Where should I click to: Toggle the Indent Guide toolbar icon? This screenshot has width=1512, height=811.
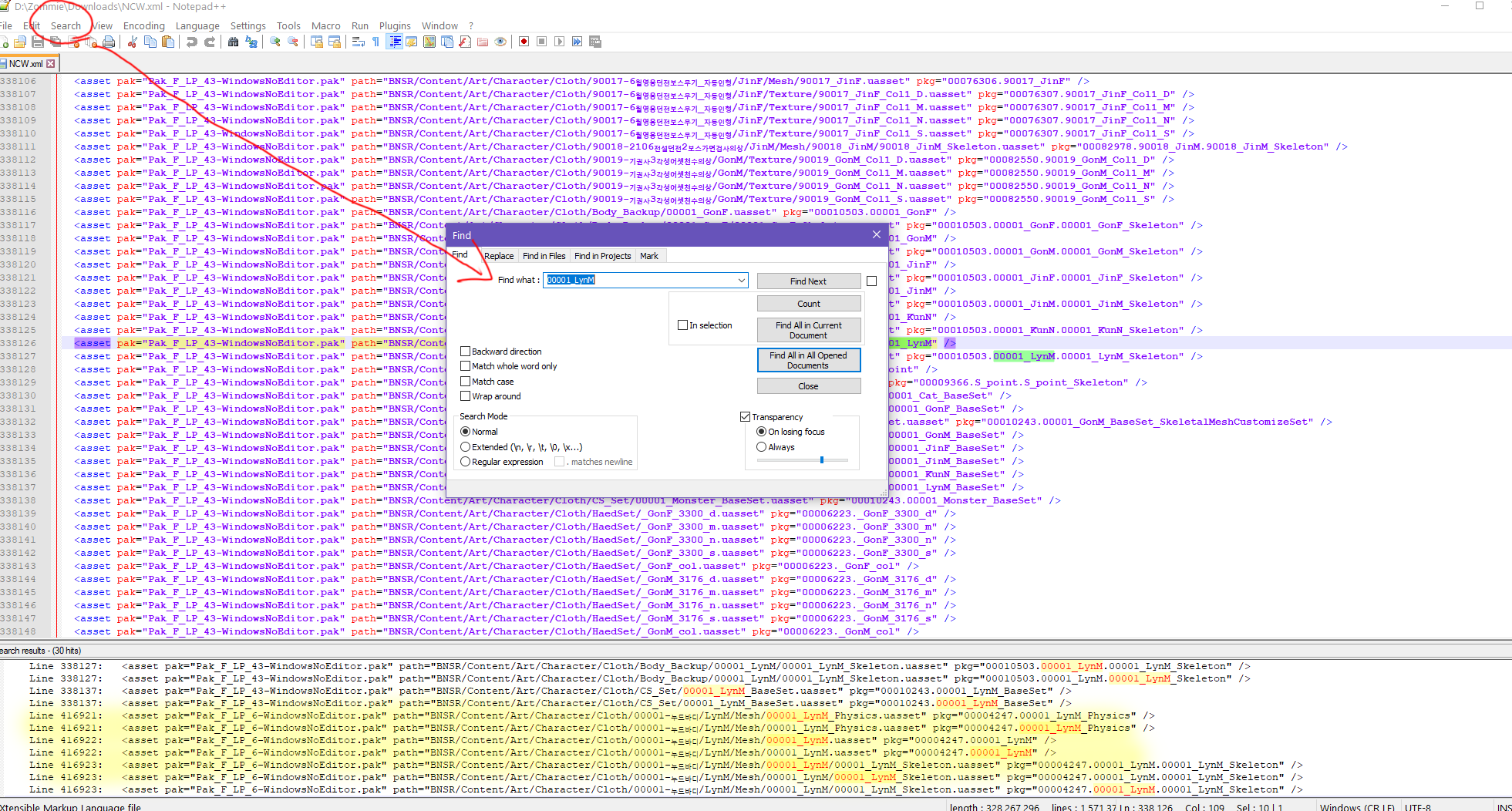click(395, 42)
